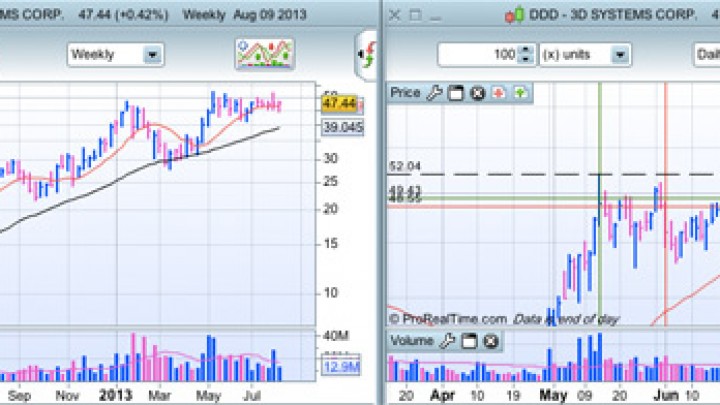The image size is (720, 405).
Task: Close the DDD daily chart window
Action: click(x=394, y=16)
